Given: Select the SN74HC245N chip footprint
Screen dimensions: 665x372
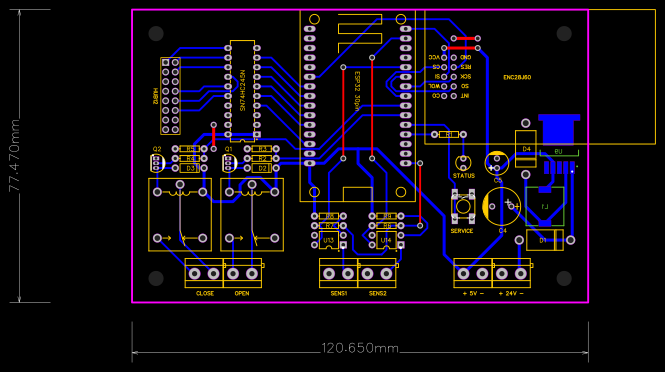Looking at the screenshot, I should [242, 91].
